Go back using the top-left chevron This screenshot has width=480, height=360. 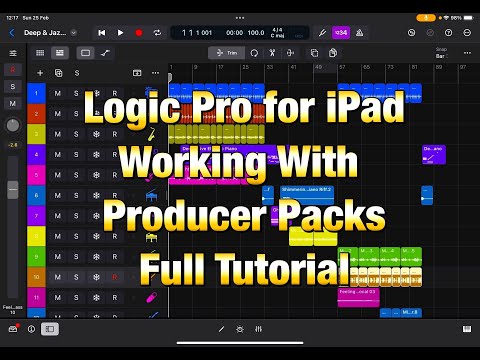[x=12, y=33]
